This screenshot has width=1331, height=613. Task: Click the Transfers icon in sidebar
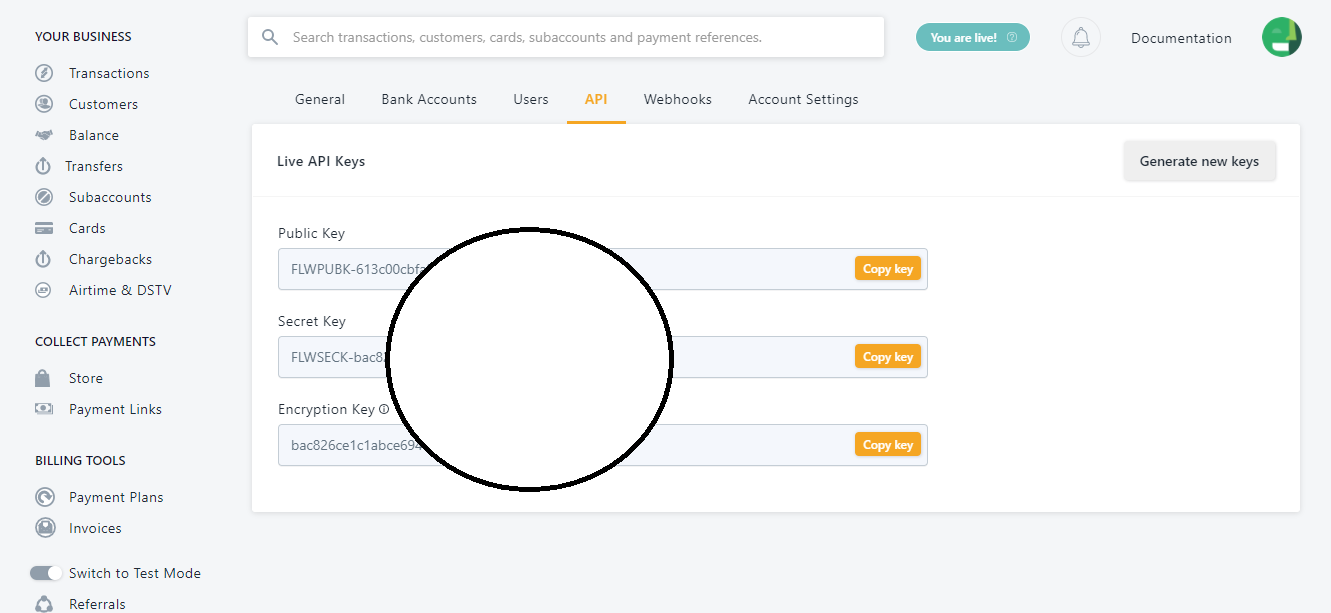(x=43, y=166)
